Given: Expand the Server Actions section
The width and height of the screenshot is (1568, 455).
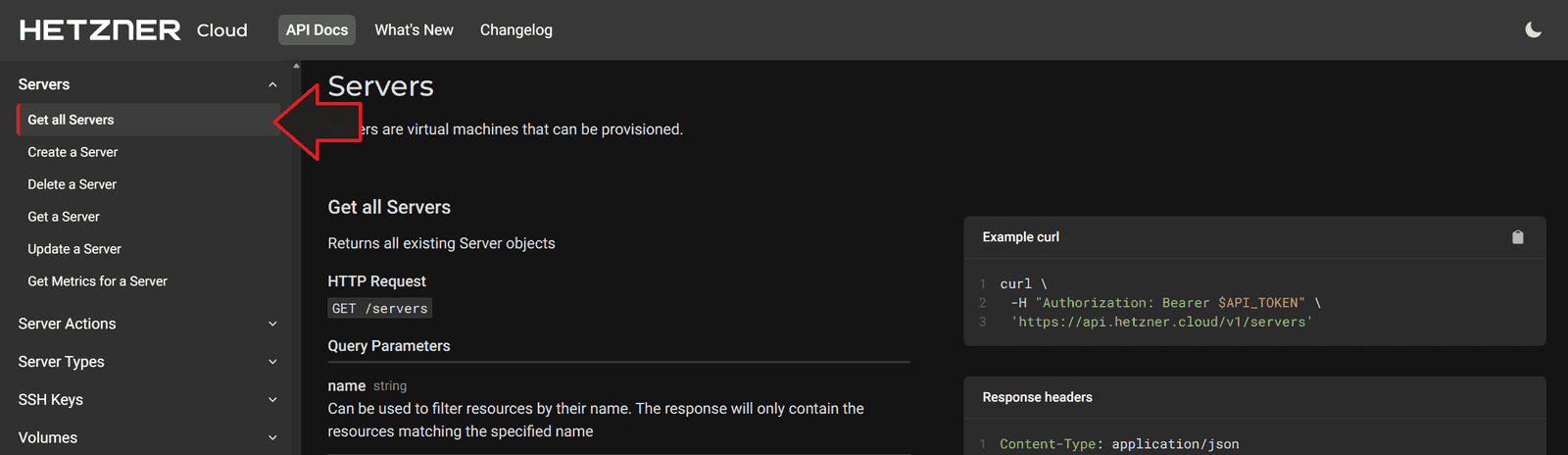Looking at the screenshot, I should [272, 324].
